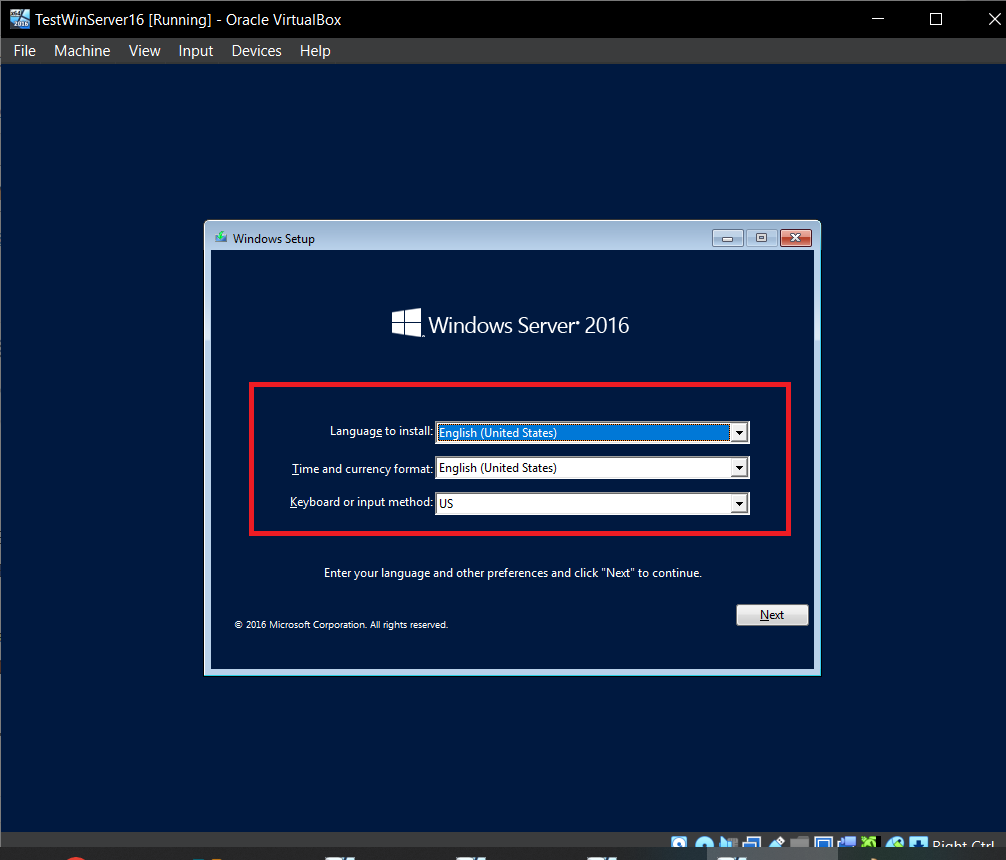Open the File menu
This screenshot has height=860, width=1006.
25,51
